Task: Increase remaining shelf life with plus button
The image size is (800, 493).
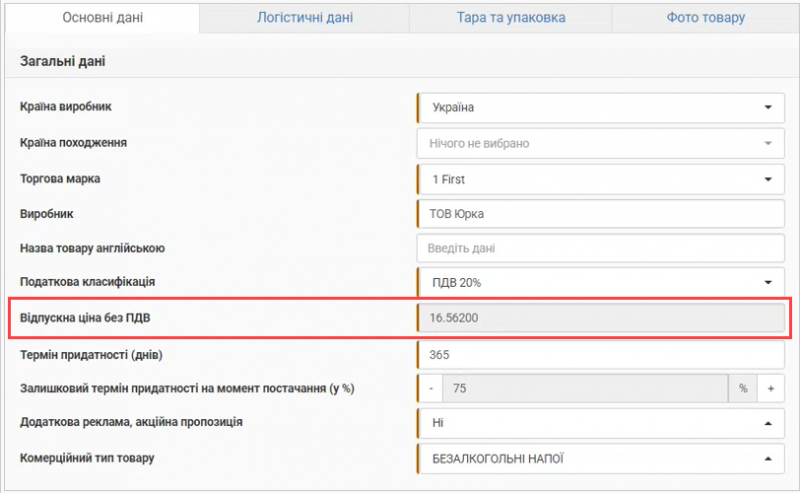Action: tap(771, 389)
